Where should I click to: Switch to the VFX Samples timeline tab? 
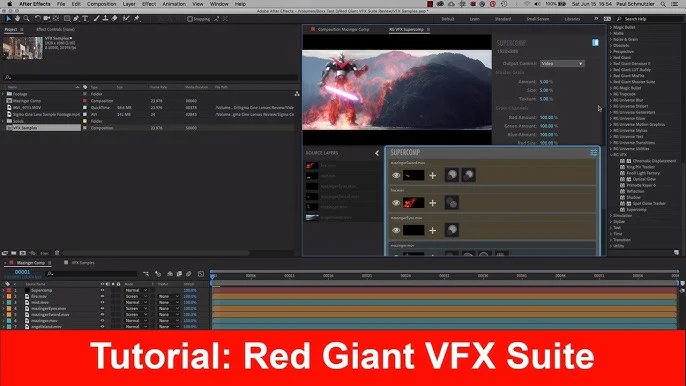coord(83,263)
